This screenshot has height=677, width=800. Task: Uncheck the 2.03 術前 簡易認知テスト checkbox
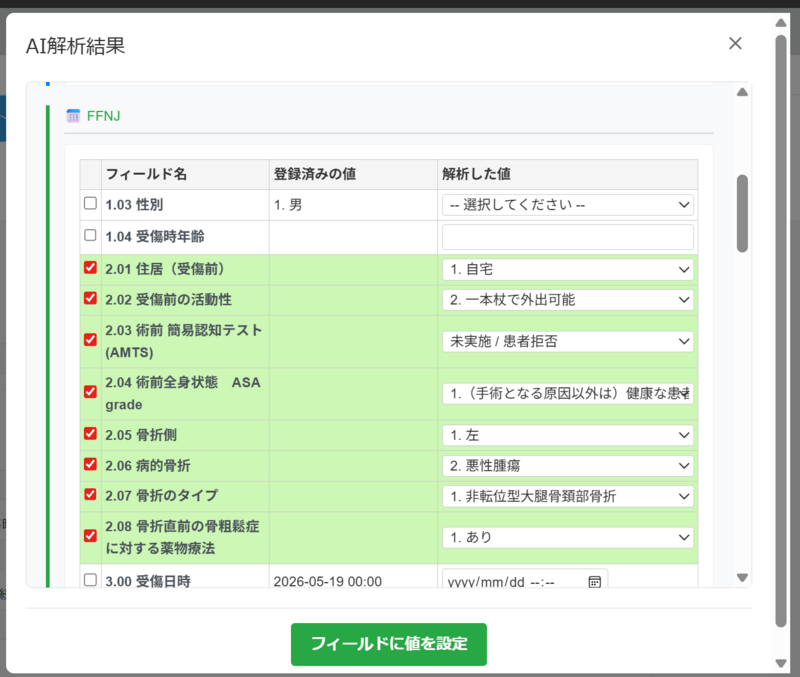pos(90,340)
